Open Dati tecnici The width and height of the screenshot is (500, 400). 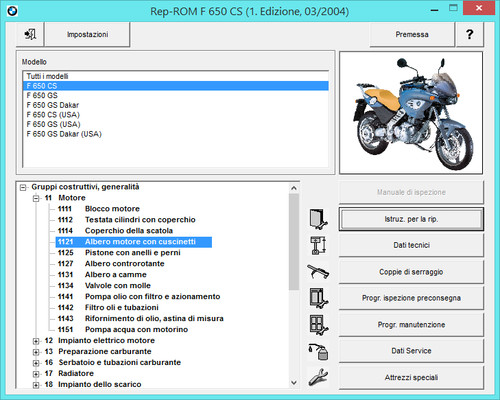(411, 245)
